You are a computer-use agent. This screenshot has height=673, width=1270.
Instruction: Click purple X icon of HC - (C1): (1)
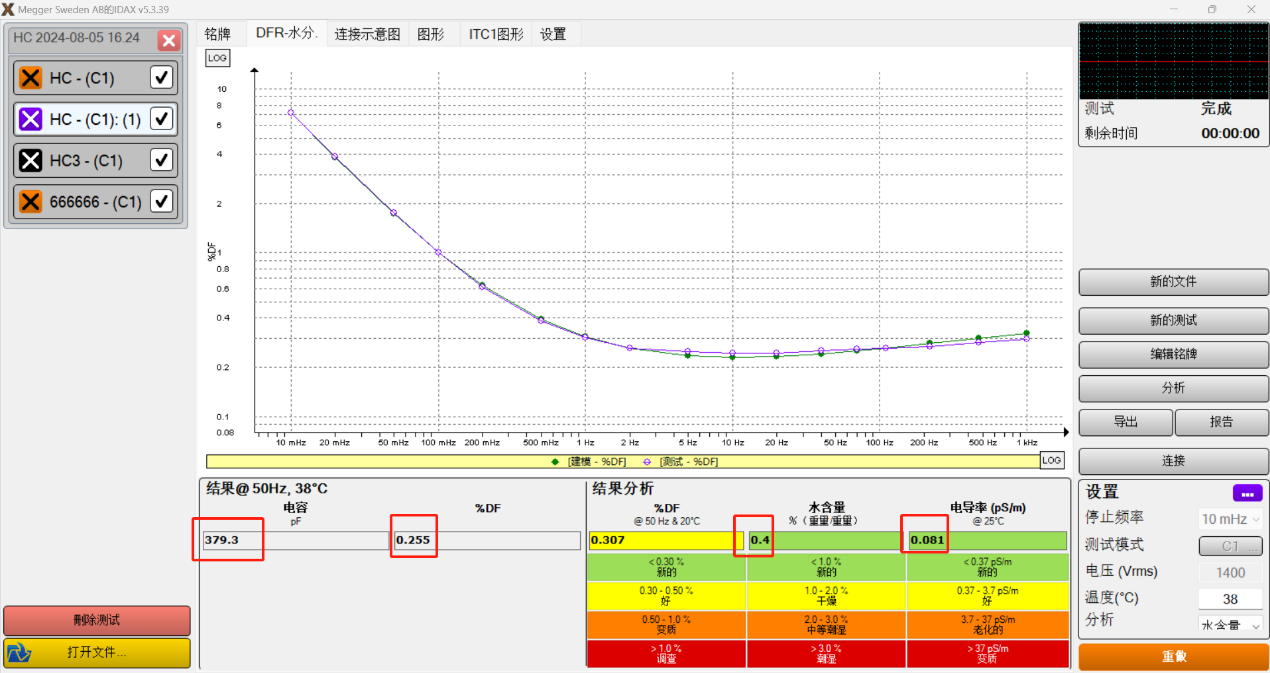pyautogui.click(x=31, y=119)
